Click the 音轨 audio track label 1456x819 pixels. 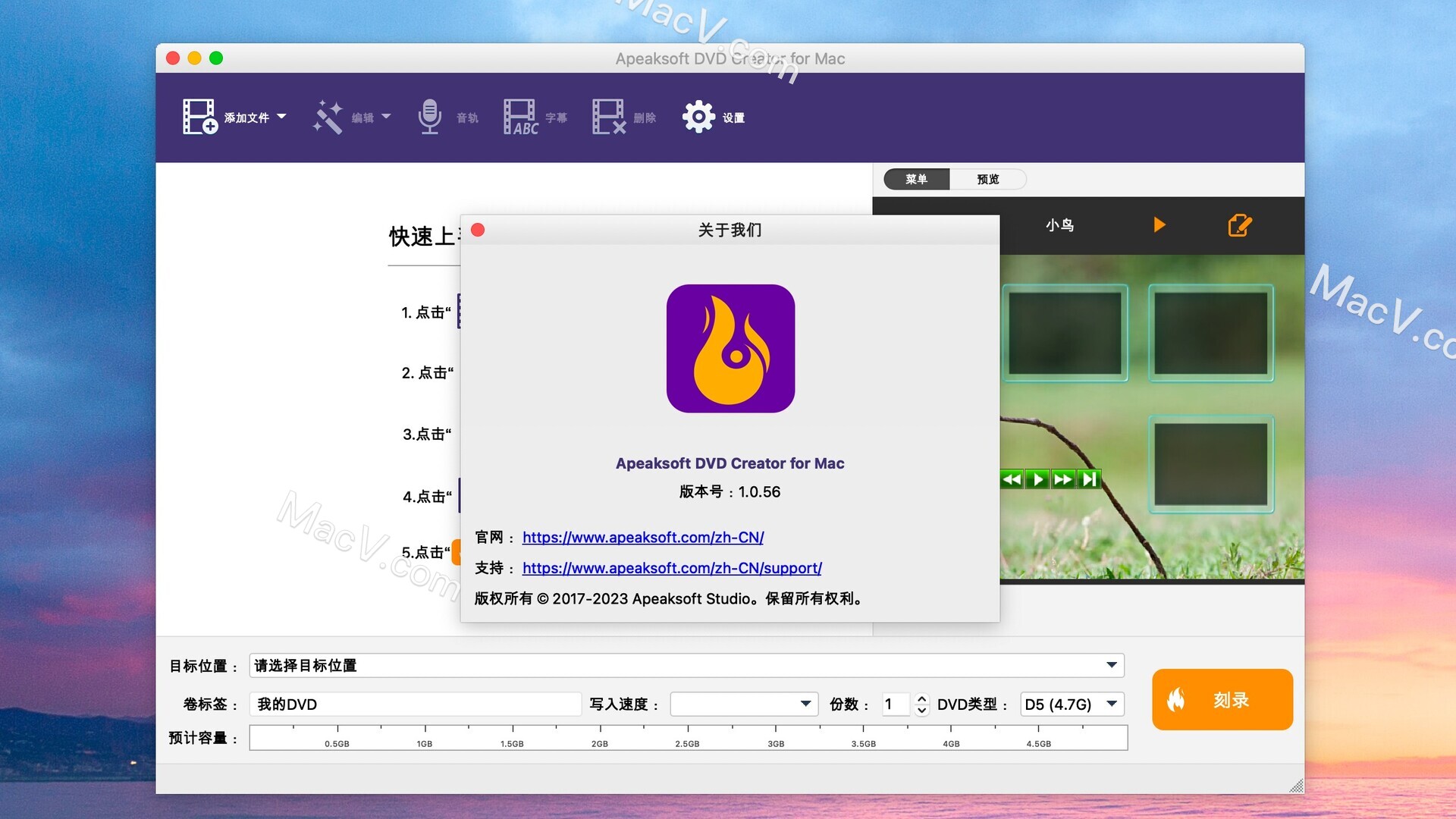[x=467, y=118]
